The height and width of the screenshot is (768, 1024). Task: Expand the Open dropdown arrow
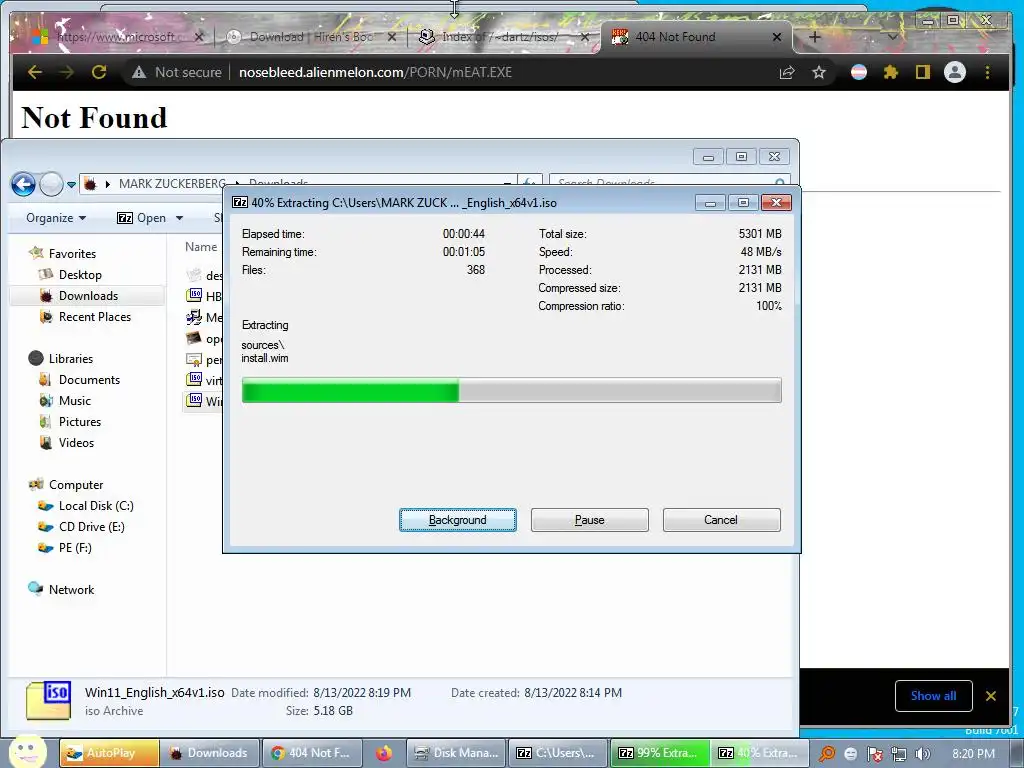click(x=180, y=217)
